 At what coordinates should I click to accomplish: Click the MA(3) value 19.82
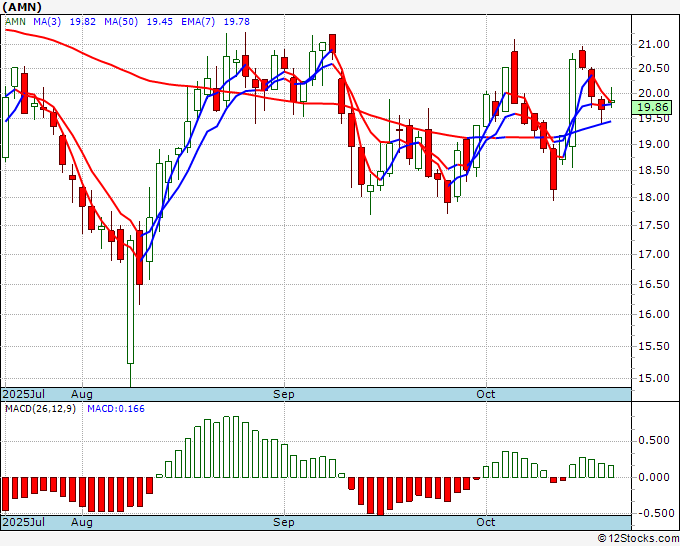83,22
